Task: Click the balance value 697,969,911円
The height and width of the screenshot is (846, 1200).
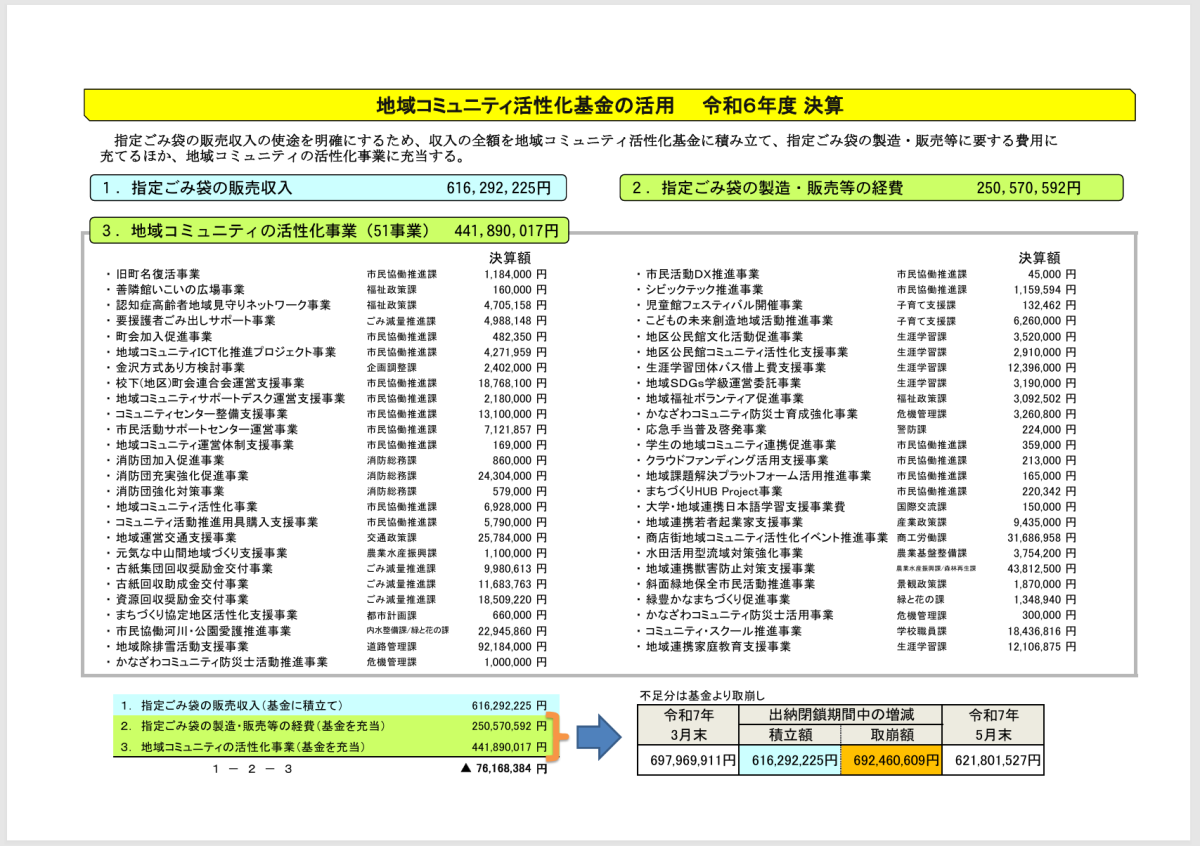Action: pos(688,761)
